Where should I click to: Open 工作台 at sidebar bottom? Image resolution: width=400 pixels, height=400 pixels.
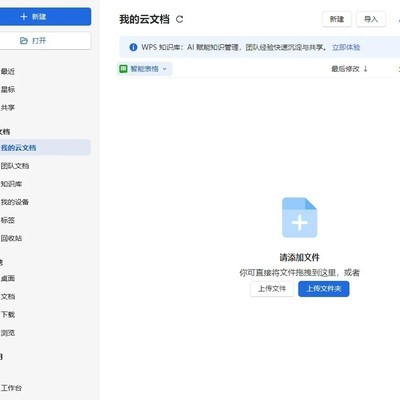coord(11,388)
